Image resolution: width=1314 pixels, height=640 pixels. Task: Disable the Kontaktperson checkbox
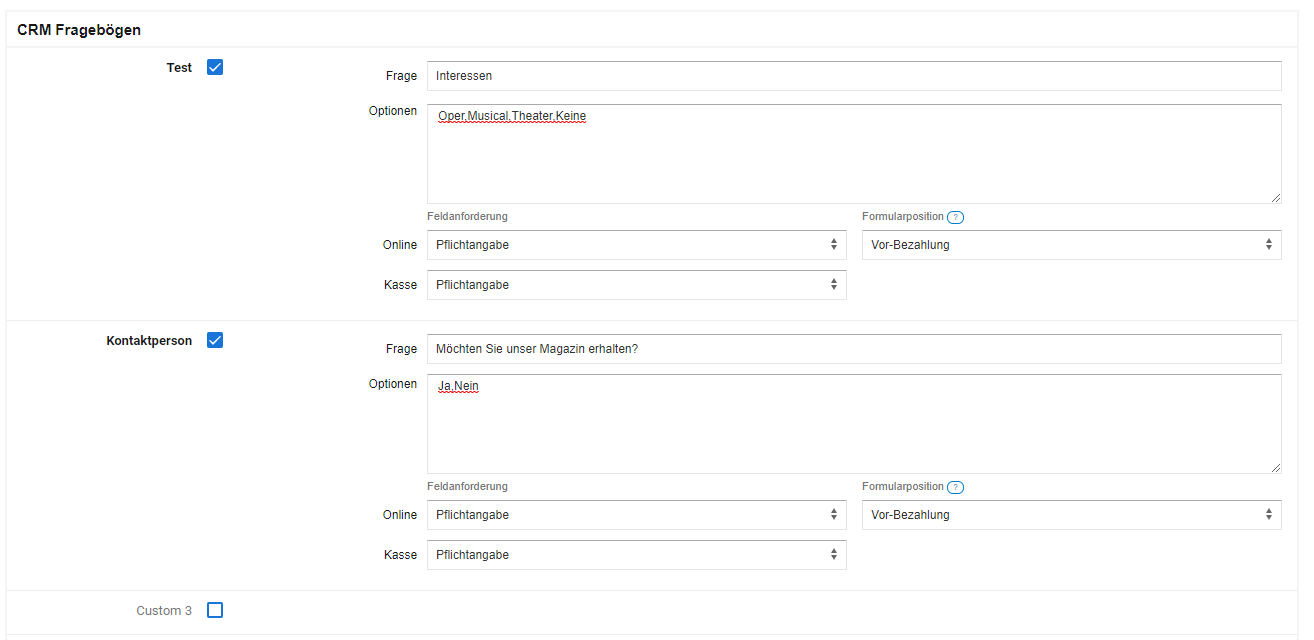[x=215, y=340]
